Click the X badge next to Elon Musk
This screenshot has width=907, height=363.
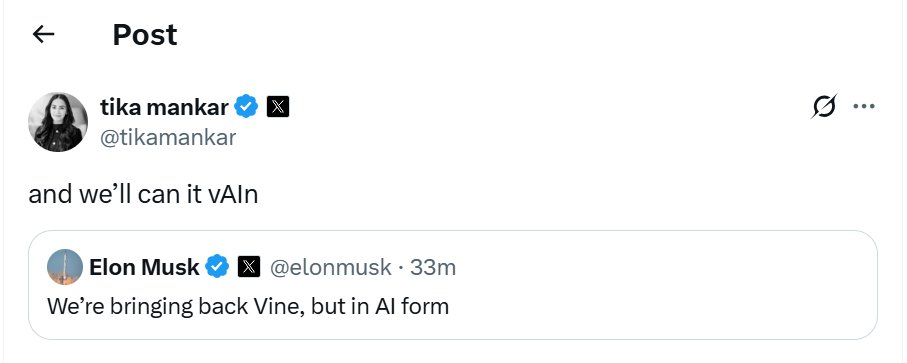pos(249,267)
